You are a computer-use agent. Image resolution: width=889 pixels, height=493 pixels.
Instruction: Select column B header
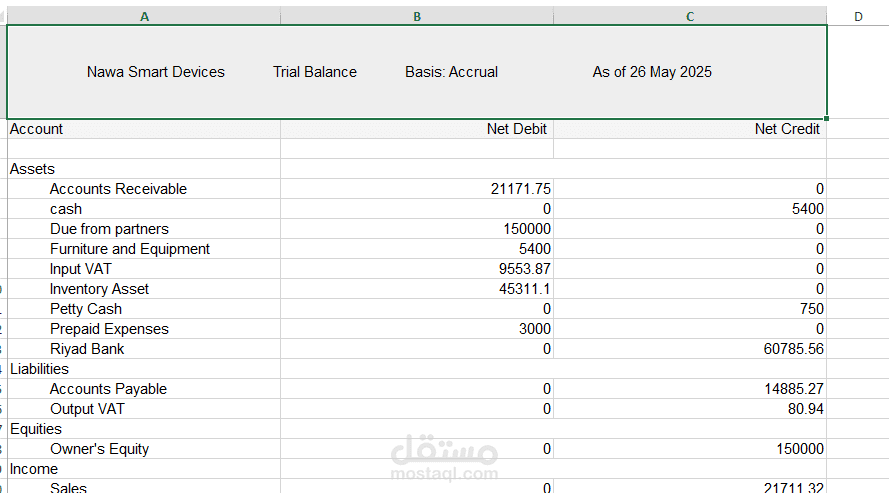pos(417,16)
